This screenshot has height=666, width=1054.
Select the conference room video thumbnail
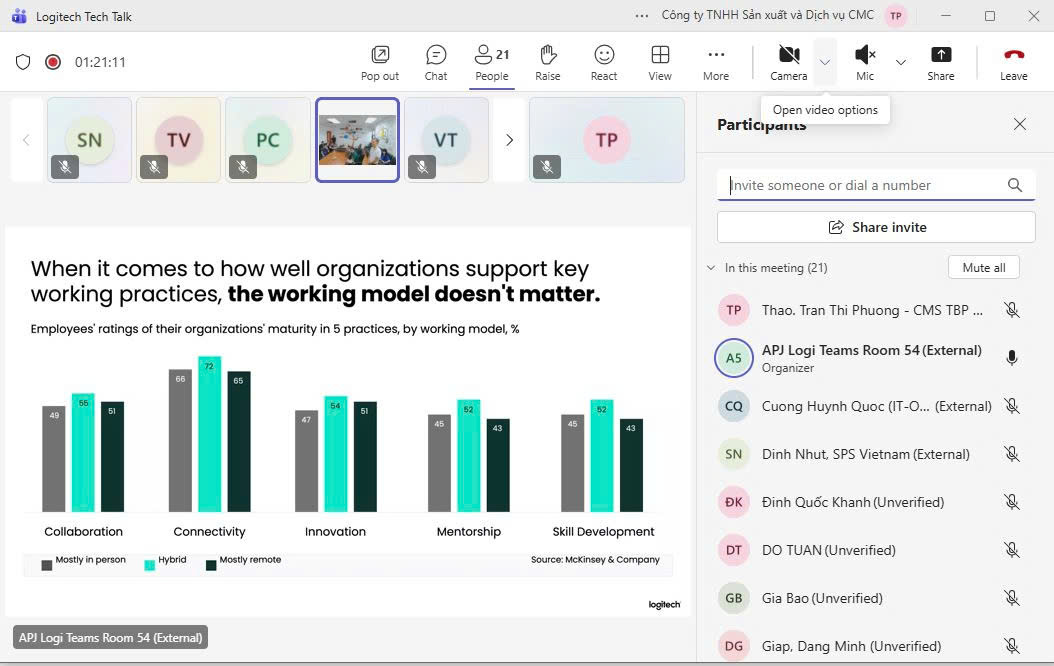tap(358, 140)
